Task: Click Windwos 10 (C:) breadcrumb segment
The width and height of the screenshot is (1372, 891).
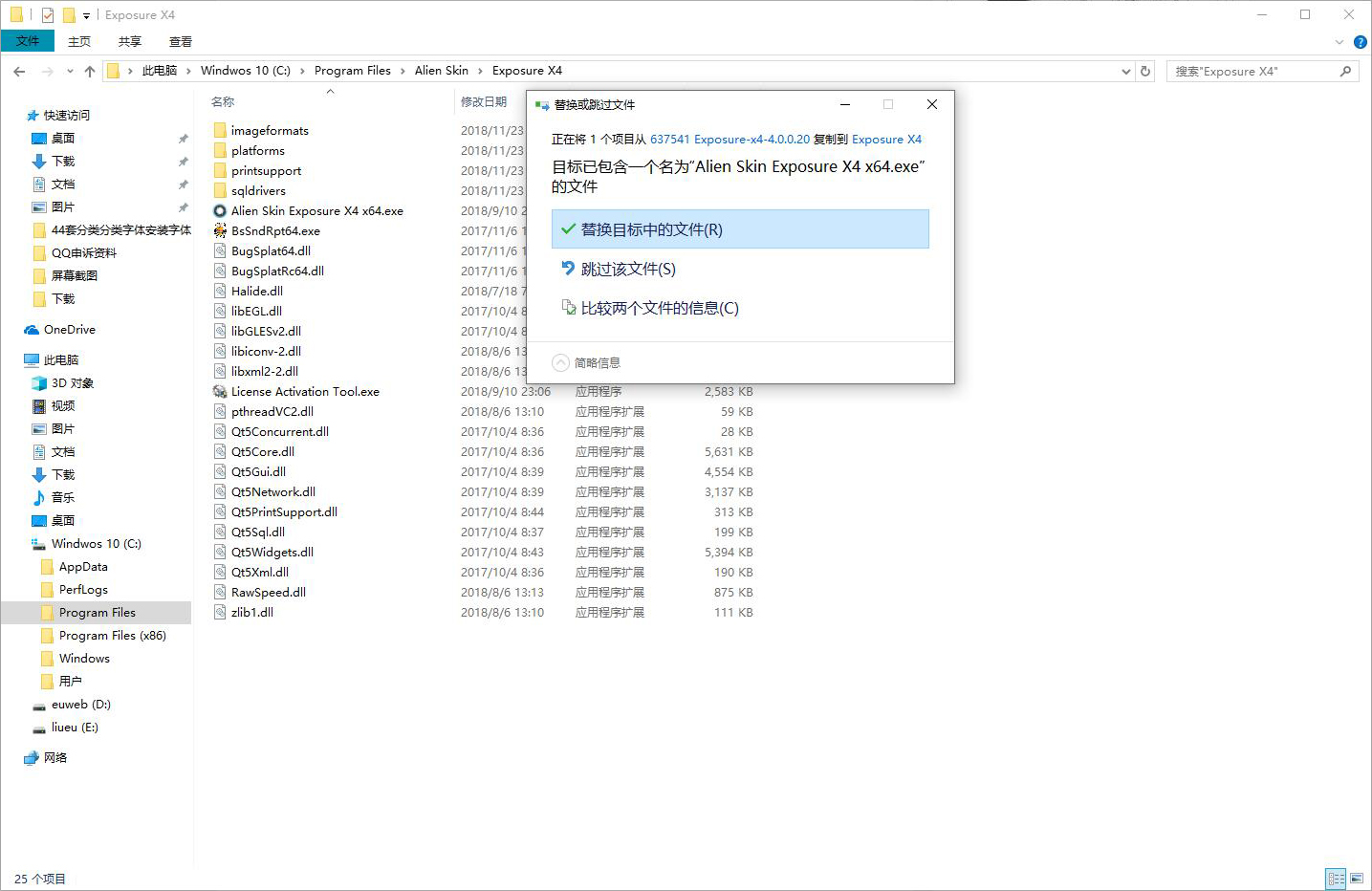Action: (246, 71)
